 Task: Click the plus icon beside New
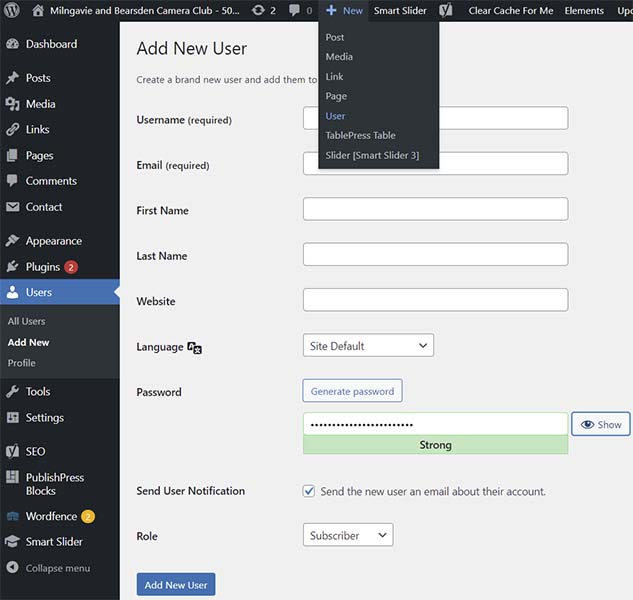tap(331, 10)
